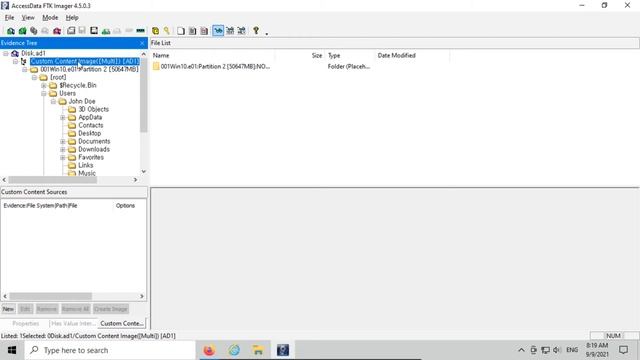
Task: Click the Add Evidence Item toolbar icon
Action: [x=11, y=31]
